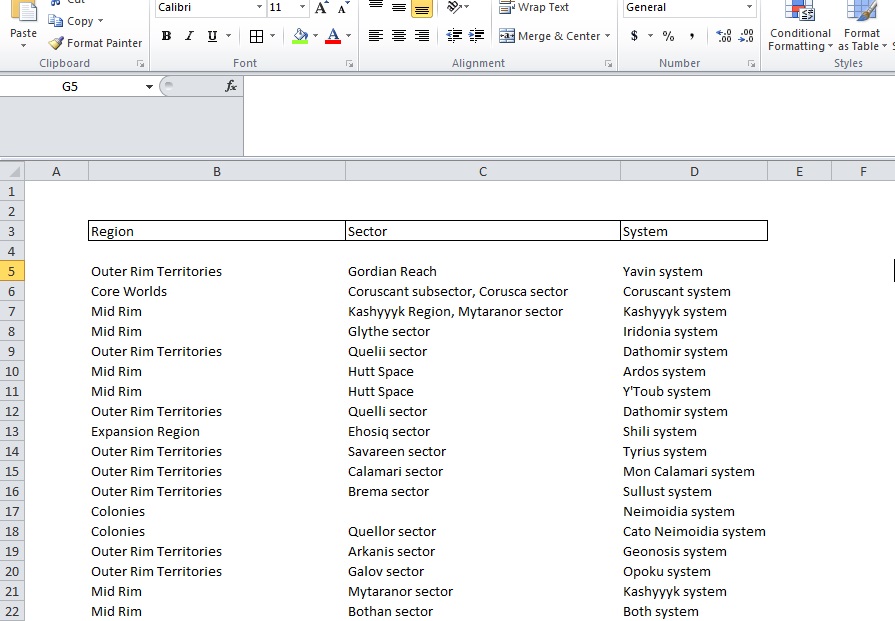Open the font size dropdown

point(286,8)
